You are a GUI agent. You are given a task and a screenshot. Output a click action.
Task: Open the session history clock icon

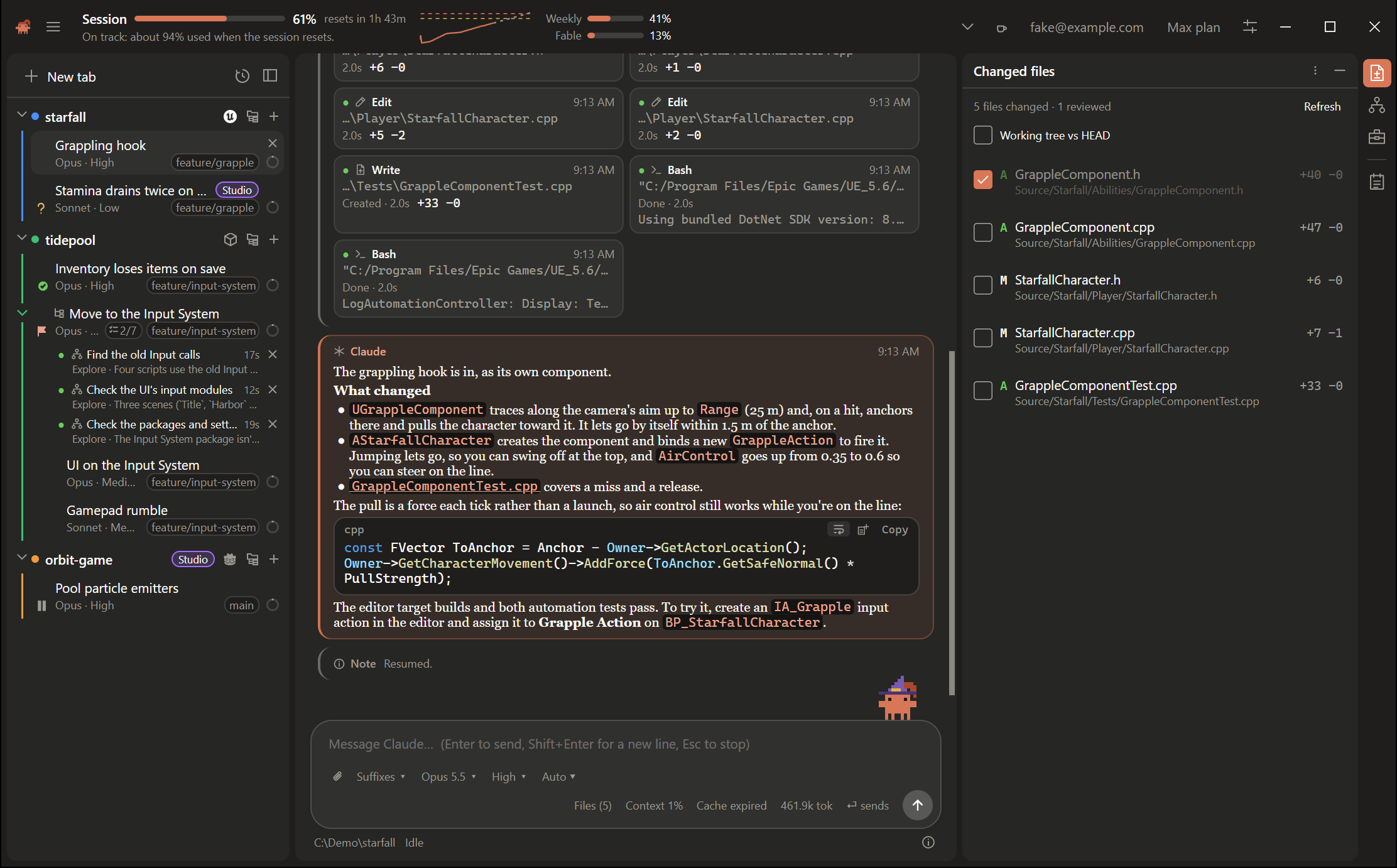(x=242, y=76)
